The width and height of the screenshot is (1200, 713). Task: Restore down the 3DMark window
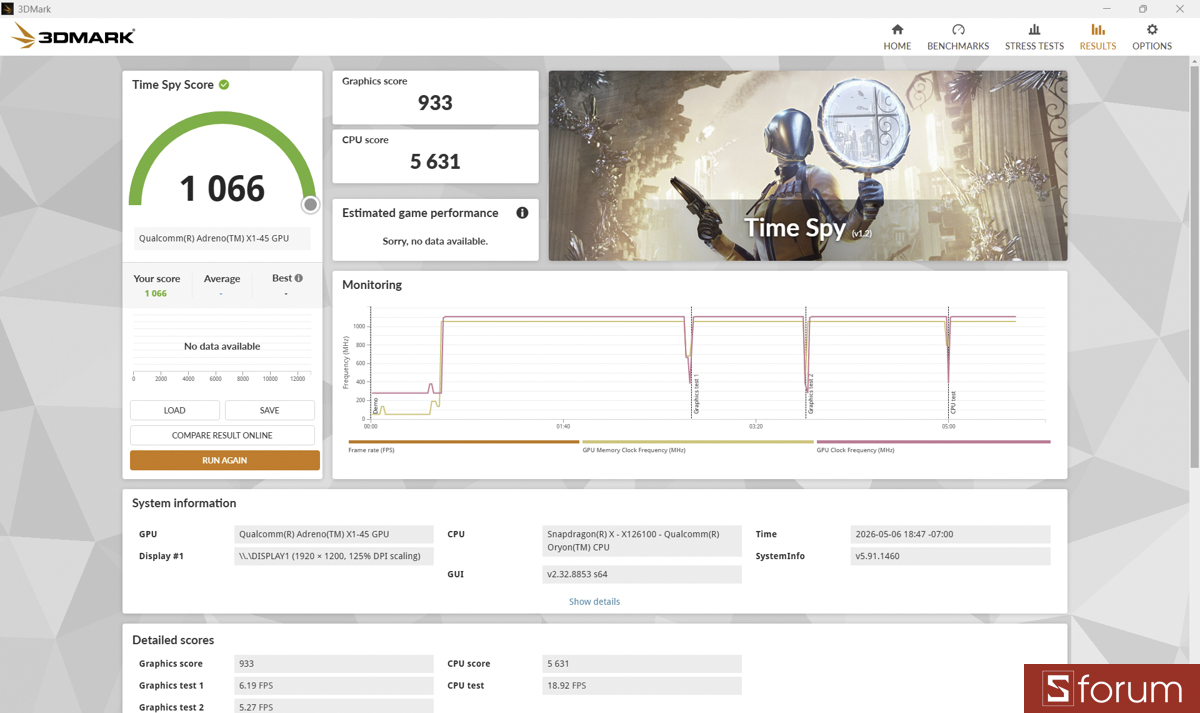[1143, 9]
